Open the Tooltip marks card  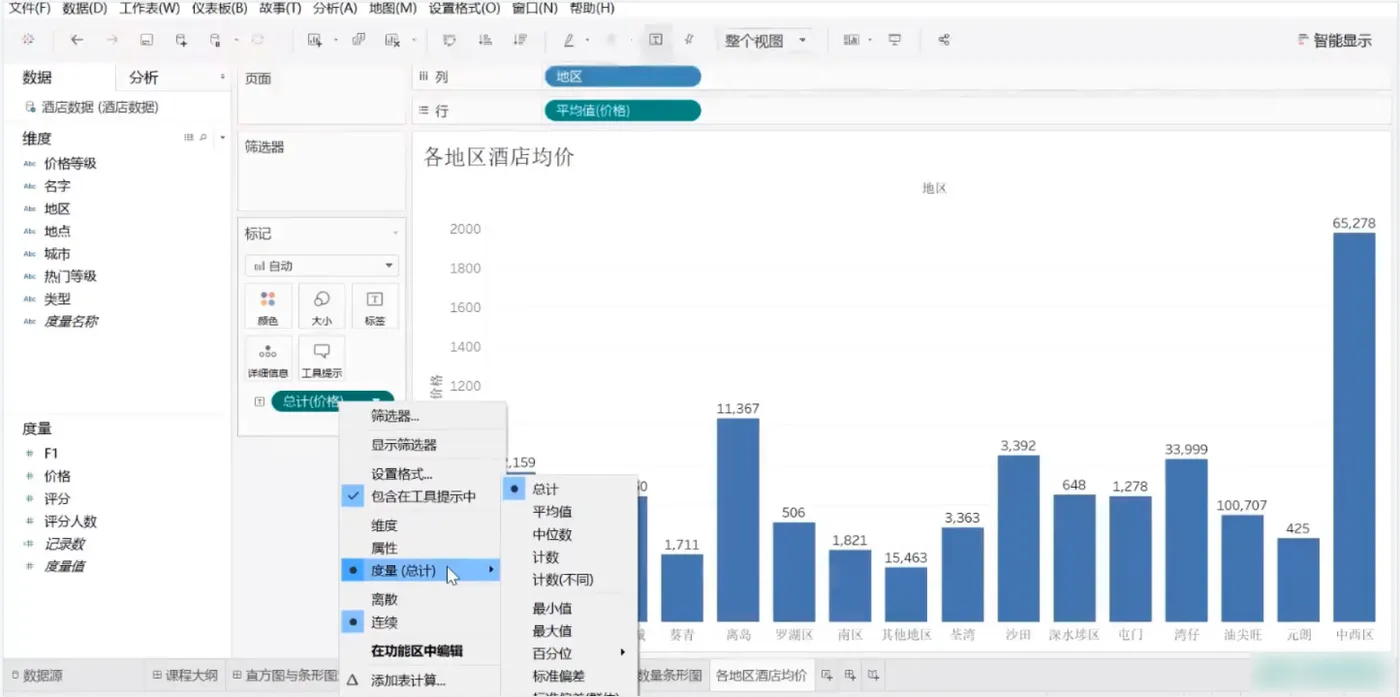tap(322, 358)
